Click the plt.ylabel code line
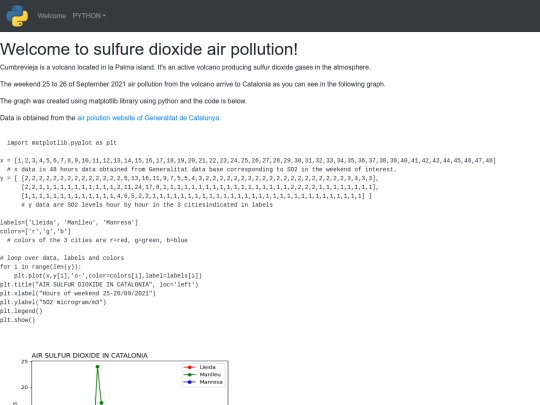The height and width of the screenshot is (405, 540). (x=53, y=302)
